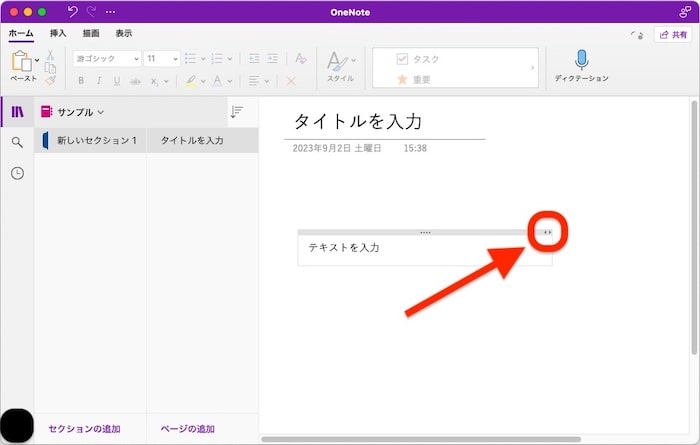The image size is (700, 445).
Task: Select section 新しいセクション 1
Action: (90, 140)
